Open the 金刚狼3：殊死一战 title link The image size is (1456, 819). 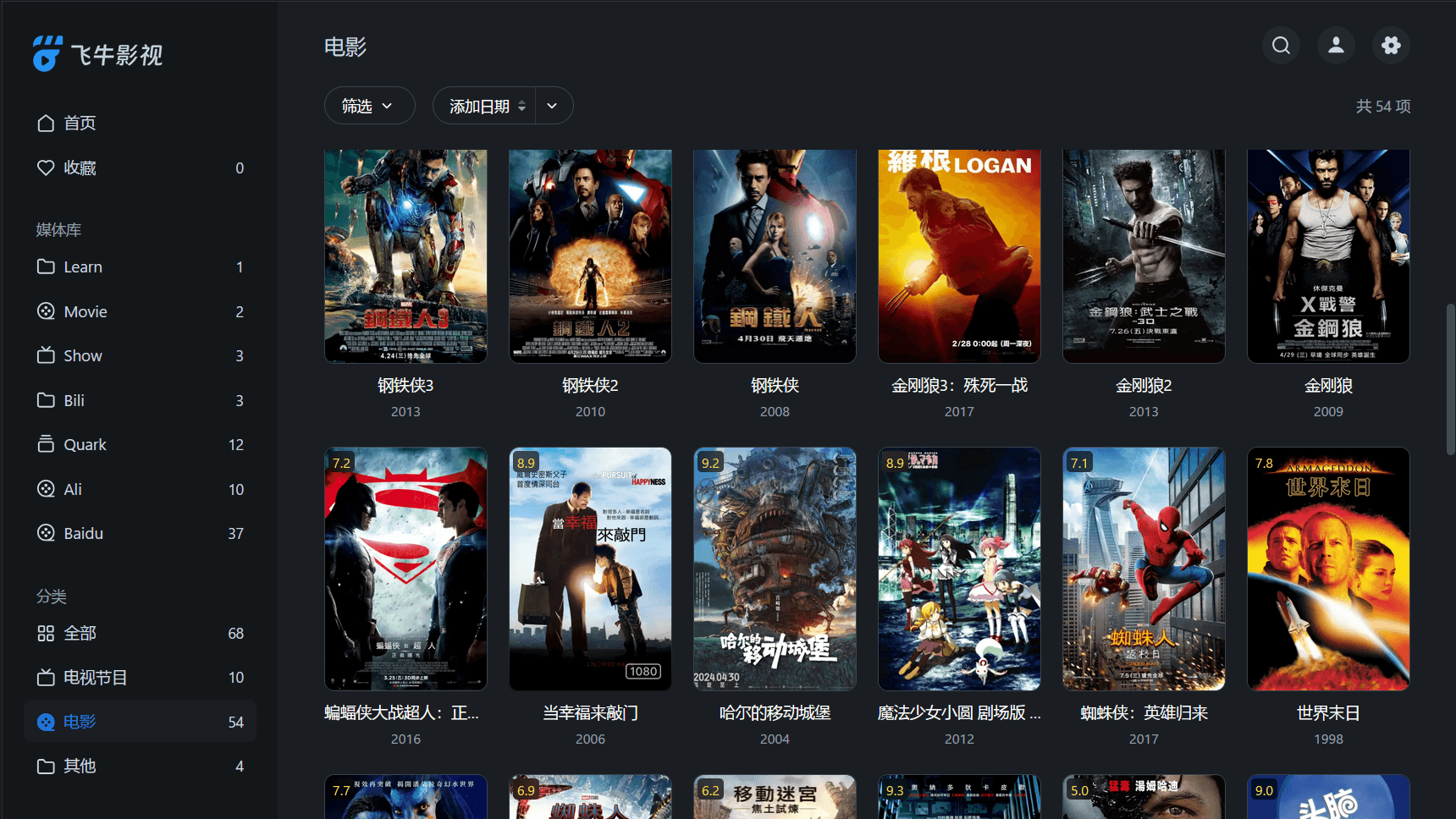[x=959, y=386]
